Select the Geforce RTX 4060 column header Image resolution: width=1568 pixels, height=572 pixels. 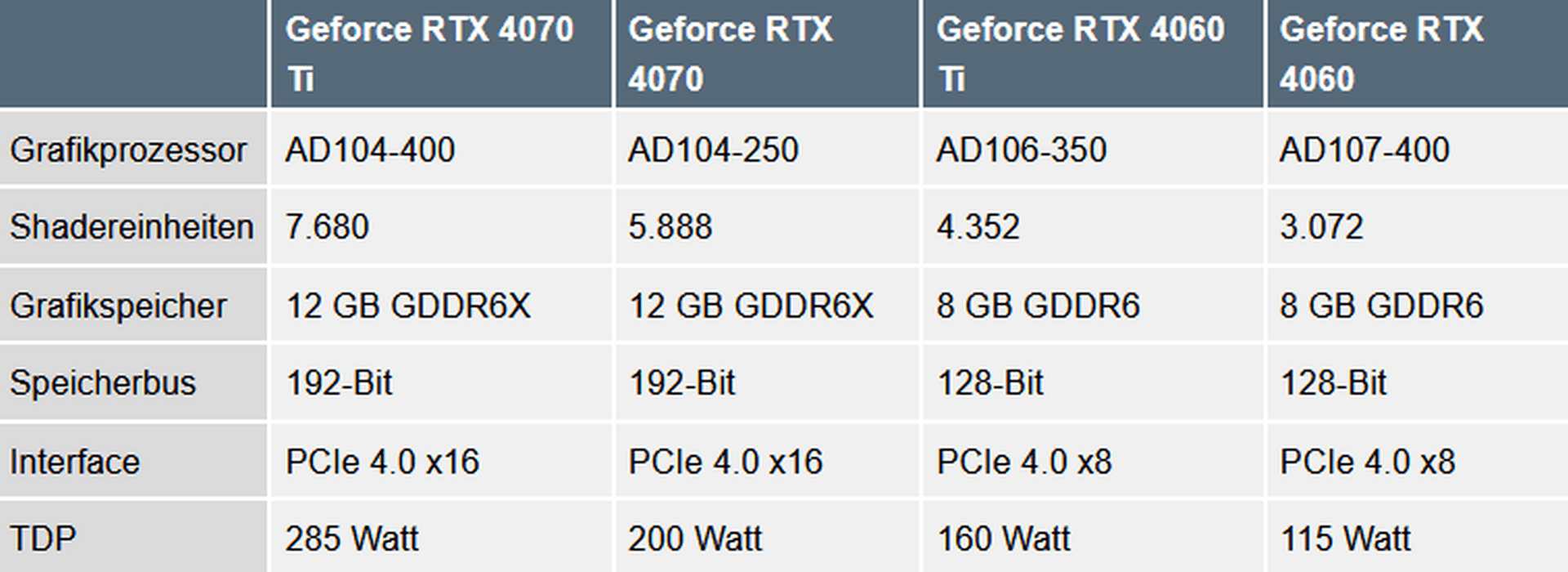tap(1381, 54)
